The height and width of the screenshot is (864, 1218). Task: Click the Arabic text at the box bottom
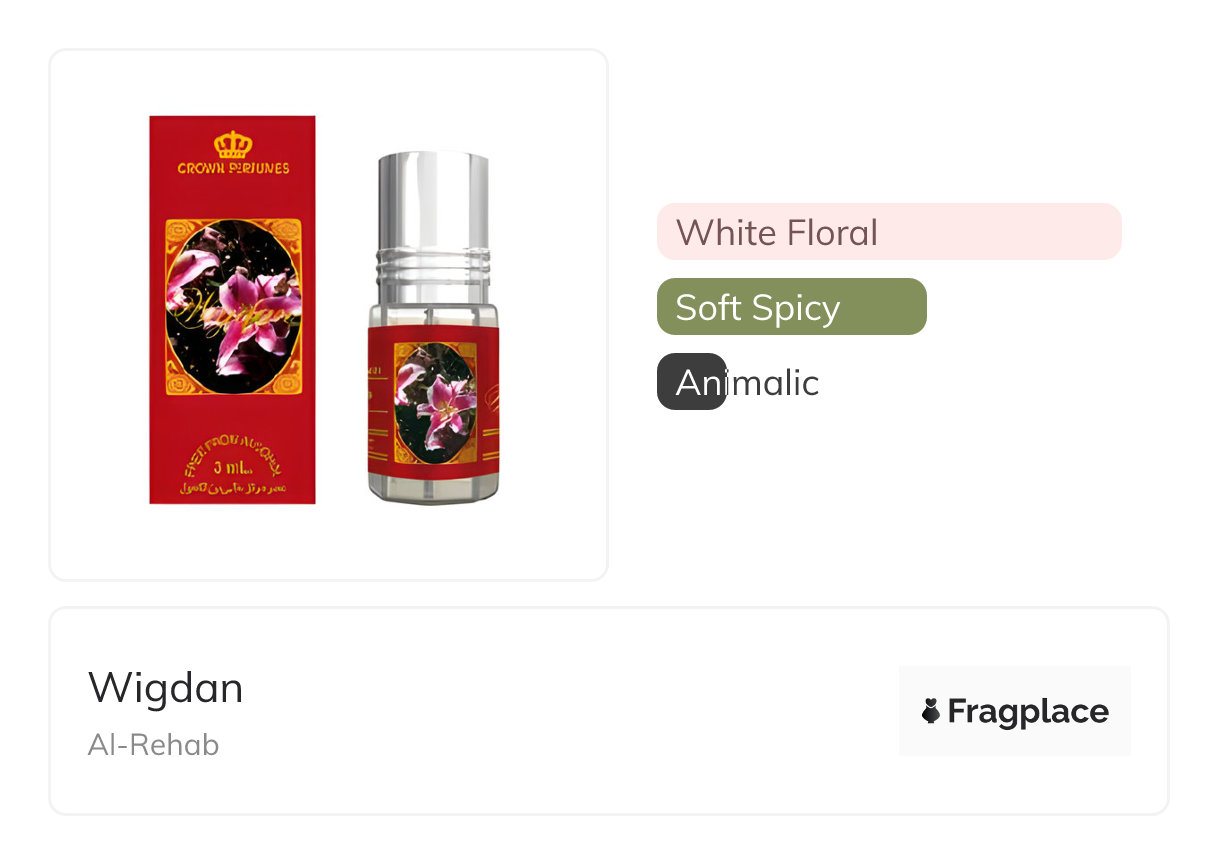point(232,488)
